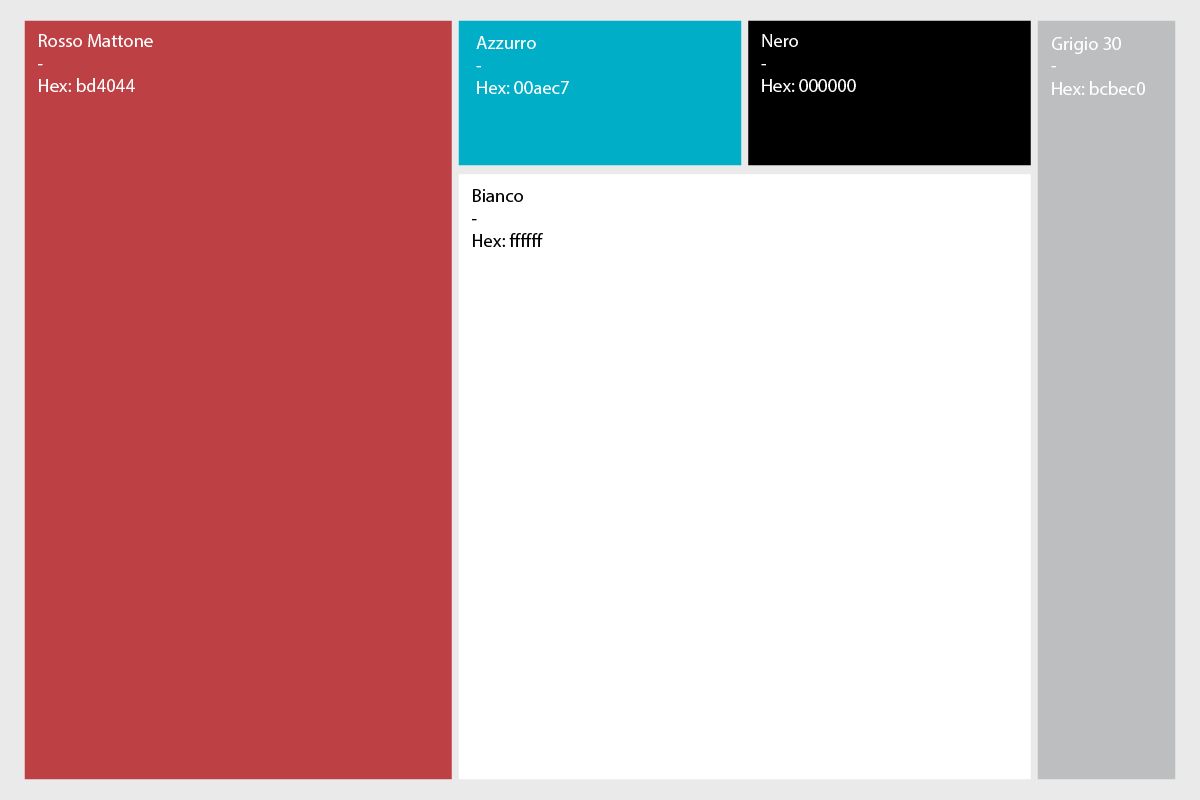Click the "Nero" name label
Viewport: 1200px width, 800px height.
(779, 41)
